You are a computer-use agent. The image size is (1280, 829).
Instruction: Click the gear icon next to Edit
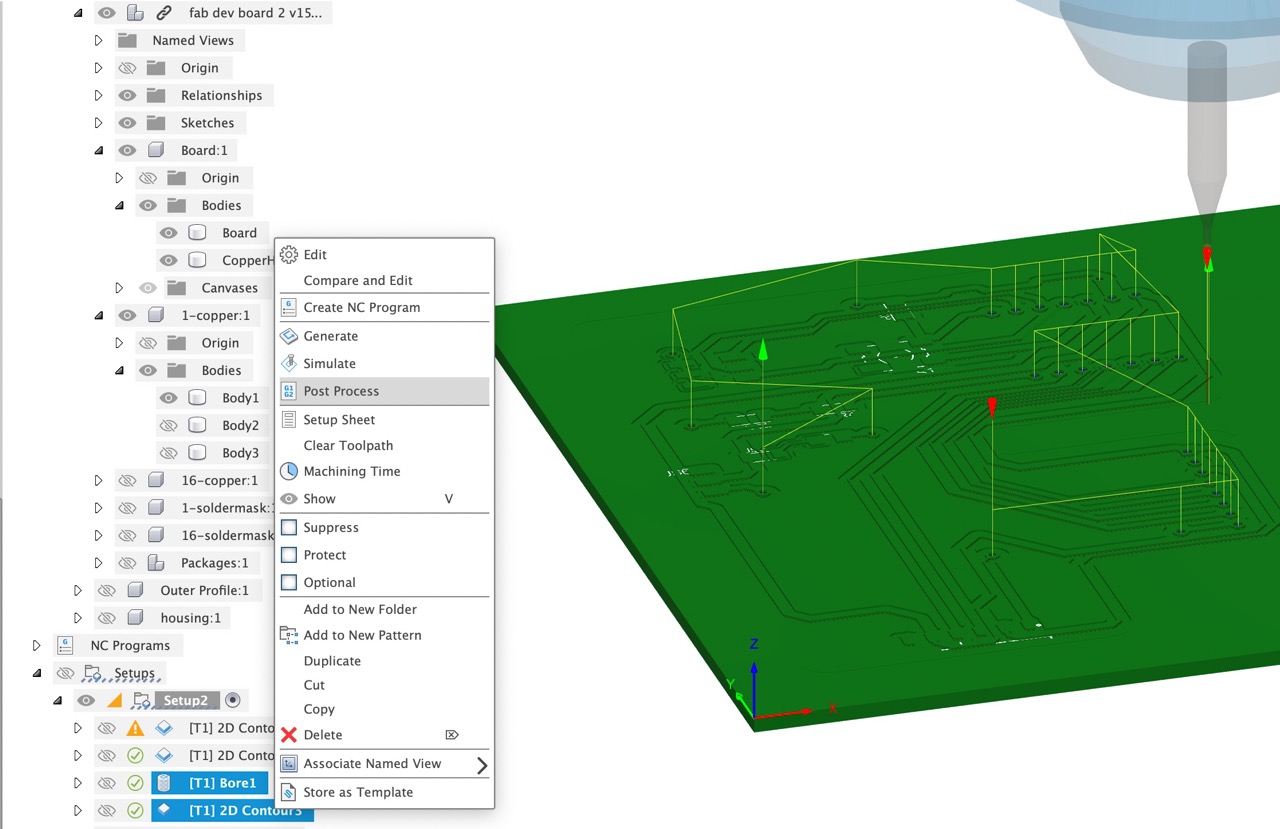point(289,255)
